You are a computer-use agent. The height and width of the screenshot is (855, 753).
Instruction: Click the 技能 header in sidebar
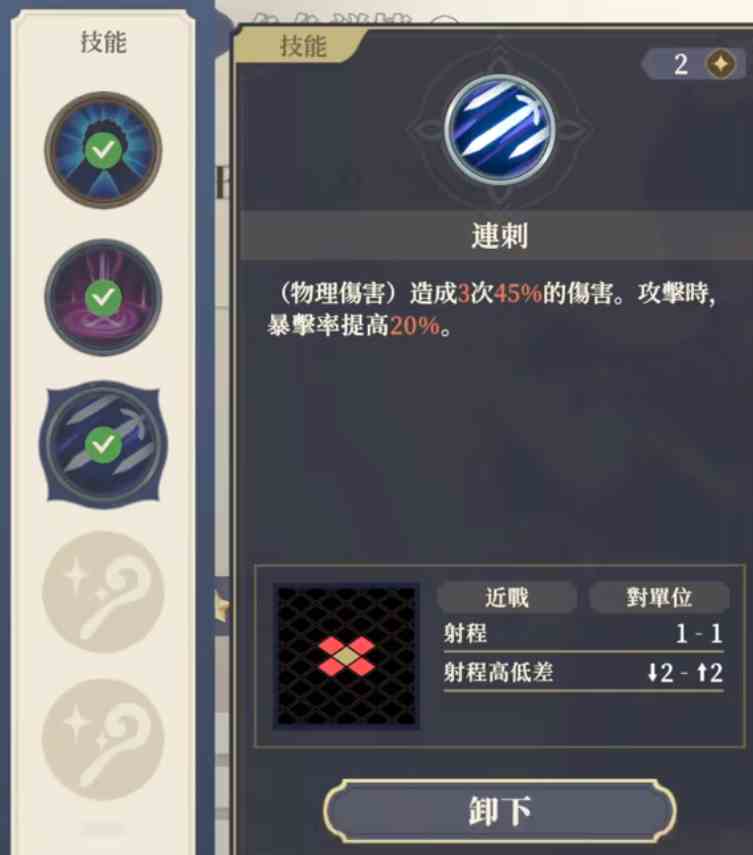pyautogui.click(x=103, y=42)
